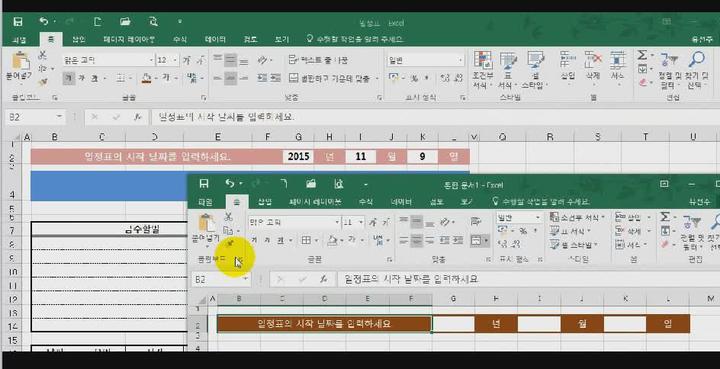The height and width of the screenshot is (369, 720).
Task: Click Merge and Center button in back window
Action: (330, 78)
